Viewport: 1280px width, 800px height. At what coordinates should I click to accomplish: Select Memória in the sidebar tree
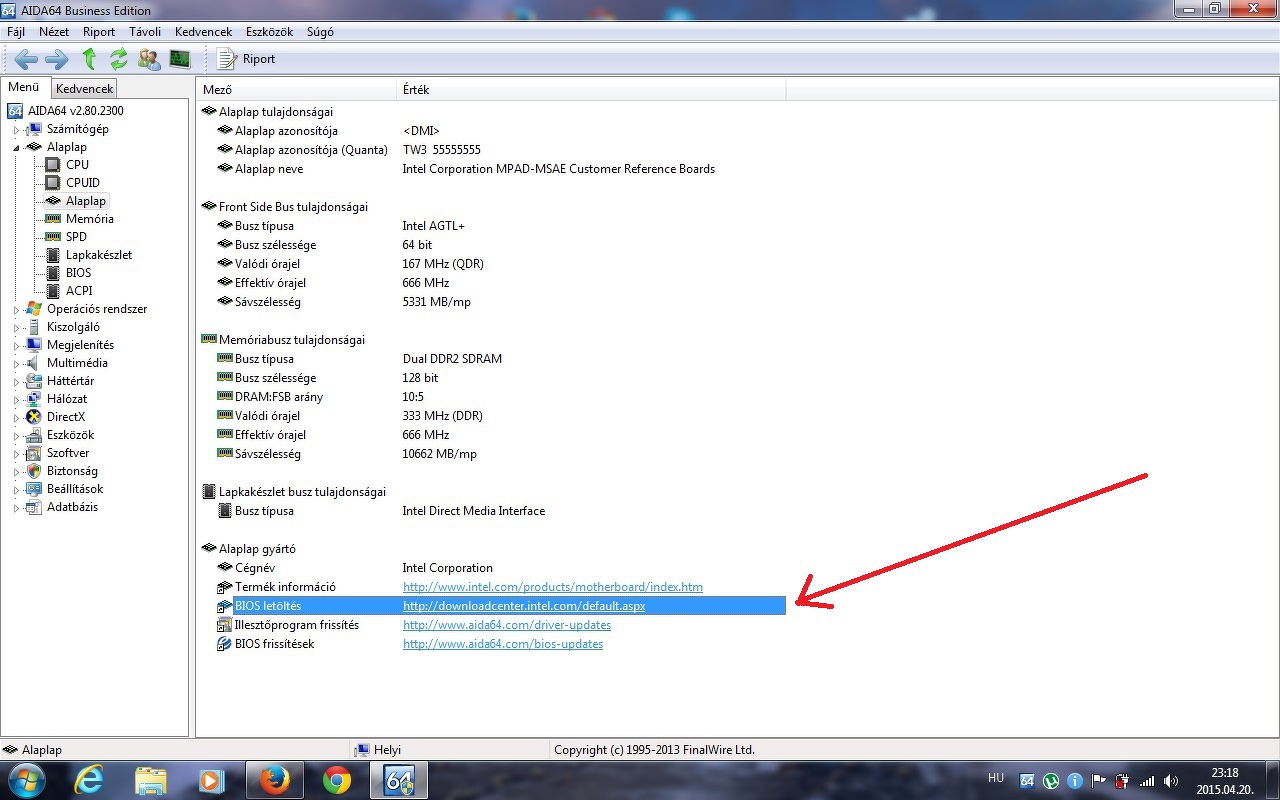pos(90,219)
